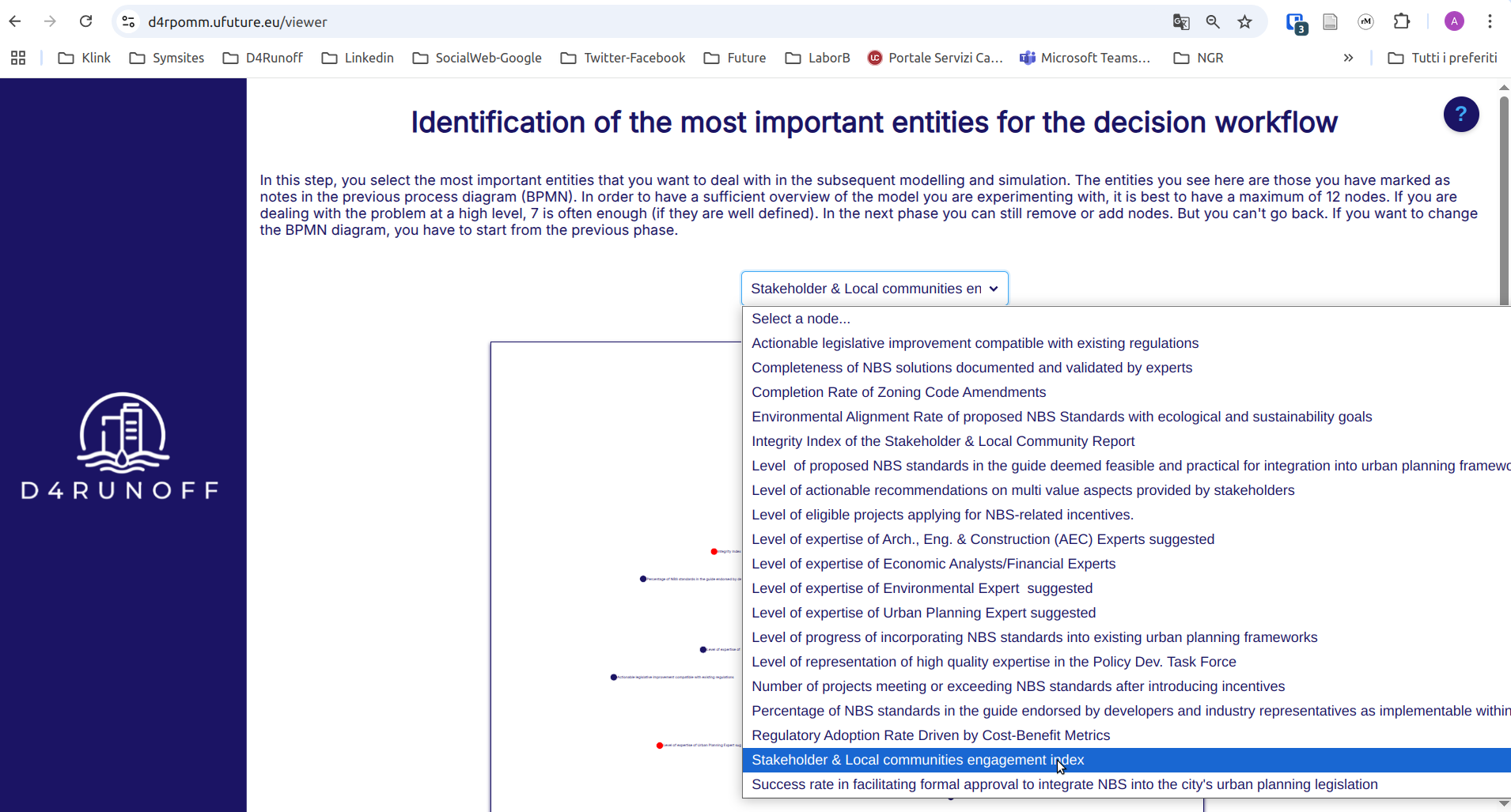The width and height of the screenshot is (1511, 812).
Task: Select the 'Select a node...' option
Action: (x=801, y=318)
